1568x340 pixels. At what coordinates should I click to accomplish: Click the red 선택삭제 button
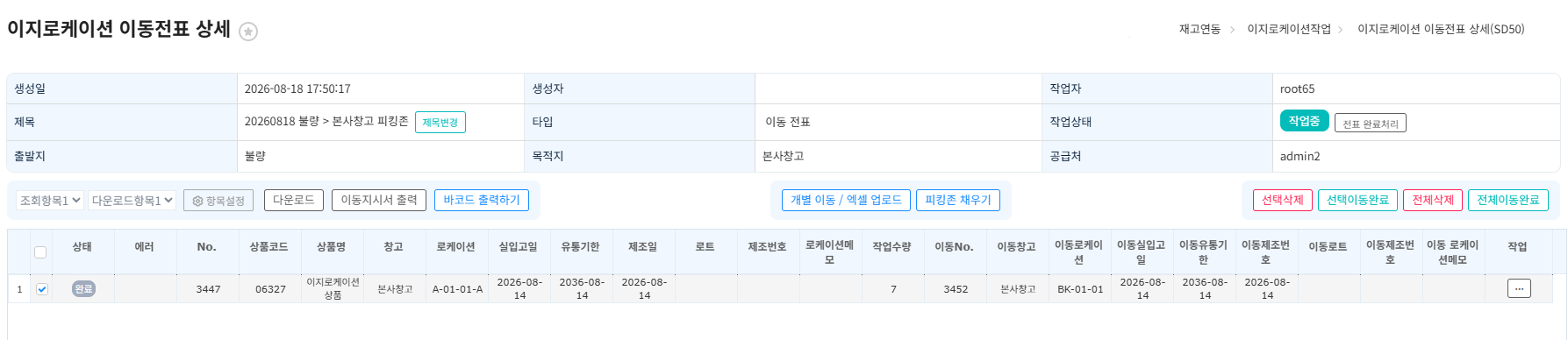point(1283,200)
